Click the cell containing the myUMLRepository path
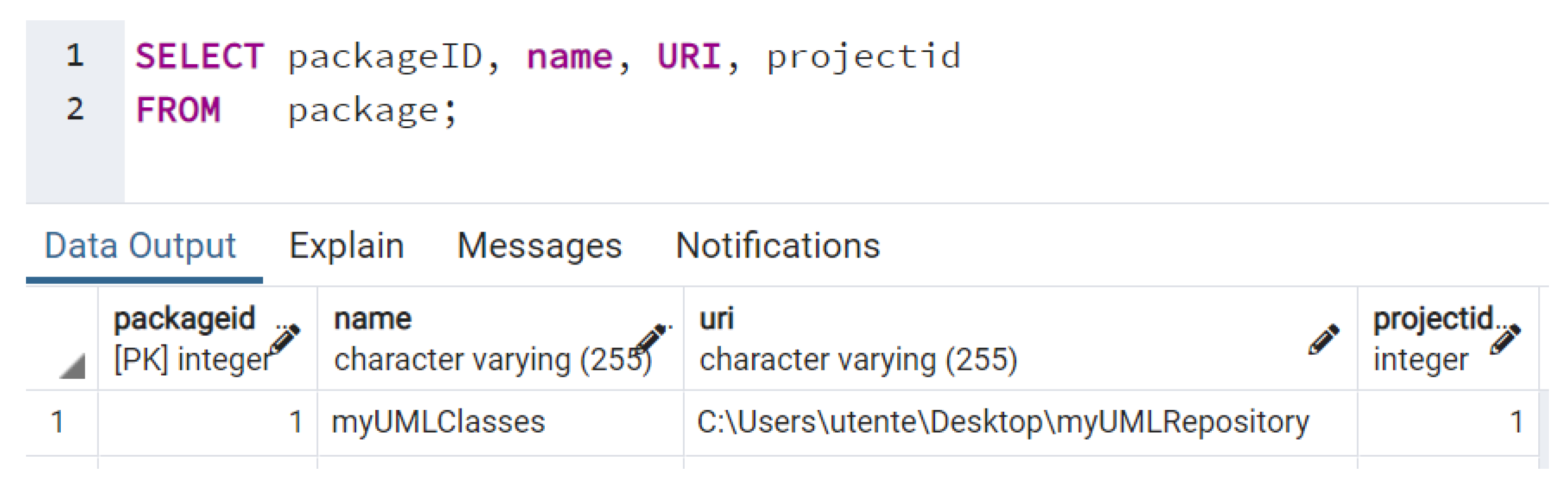The width and height of the screenshot is (1568, 491). tap(1002, 422)
